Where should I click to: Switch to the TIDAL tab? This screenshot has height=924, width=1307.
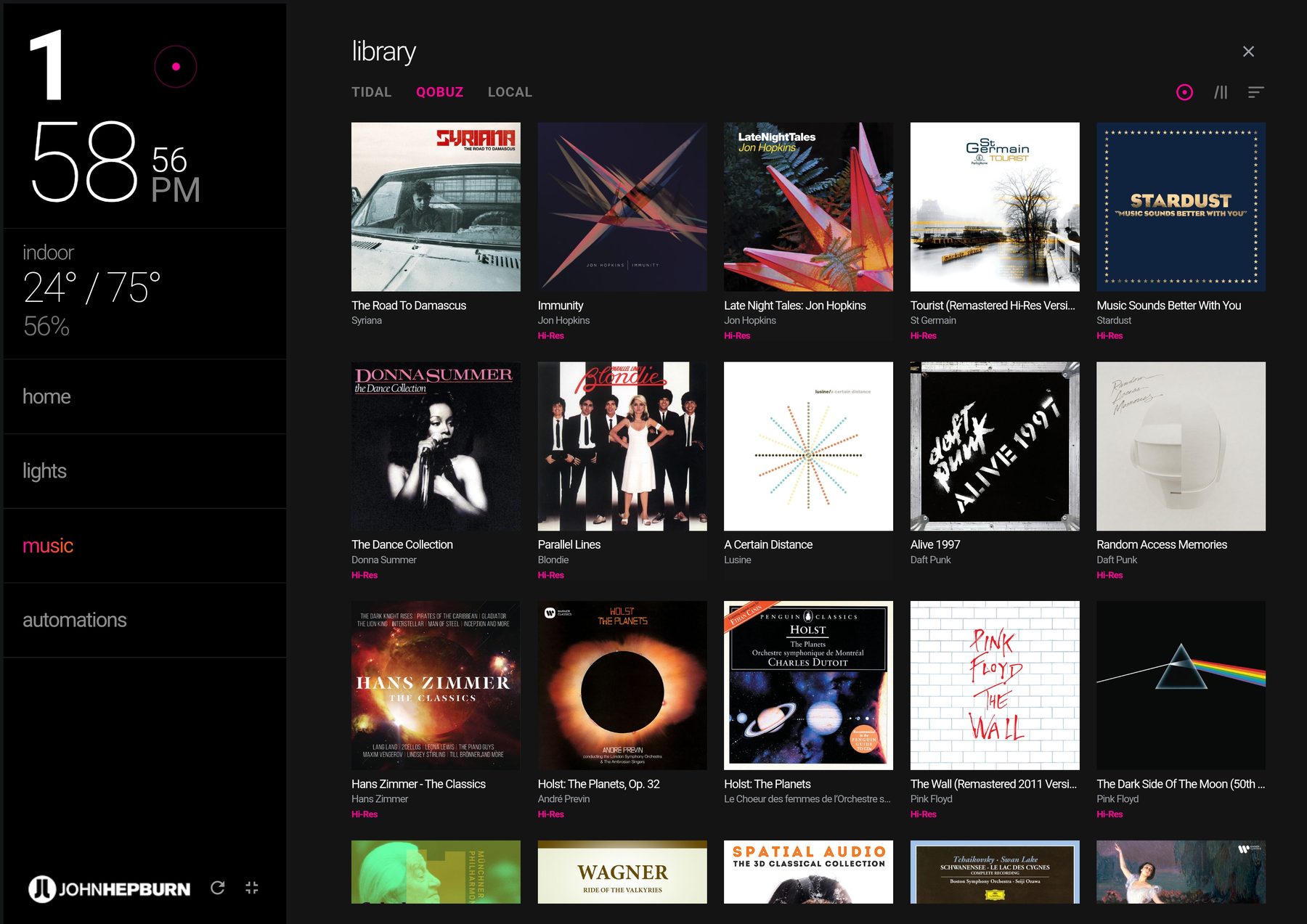[372, 92]
